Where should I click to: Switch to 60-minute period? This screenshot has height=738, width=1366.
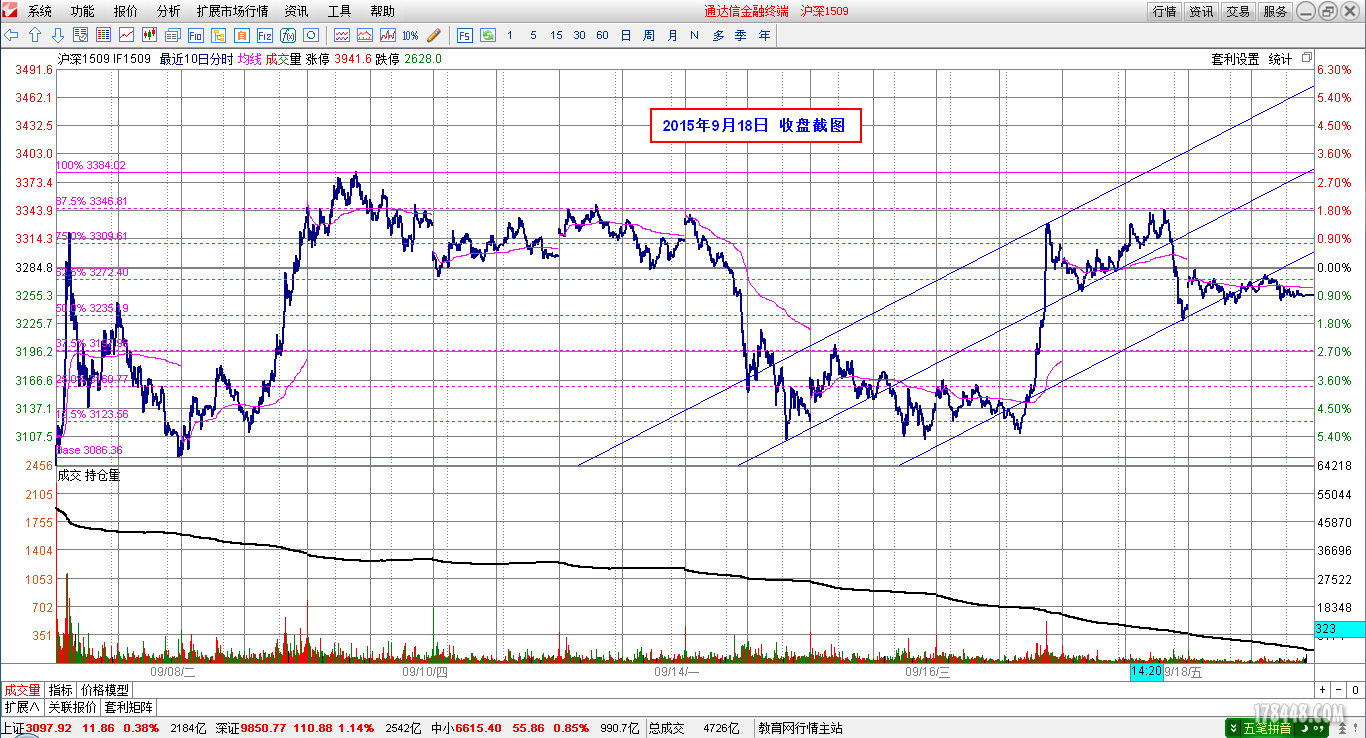coord(602,35)
